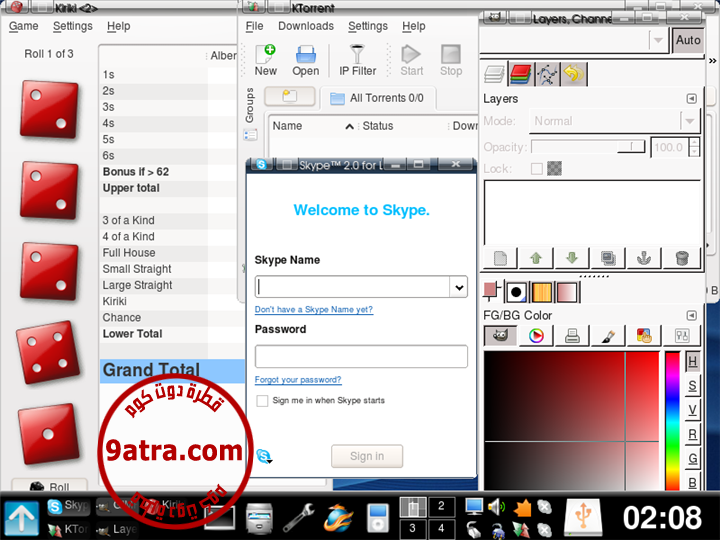Viewport: 720px width, 540px height.
Task: Select the scales color selector tab
Action: pos(682,336)
